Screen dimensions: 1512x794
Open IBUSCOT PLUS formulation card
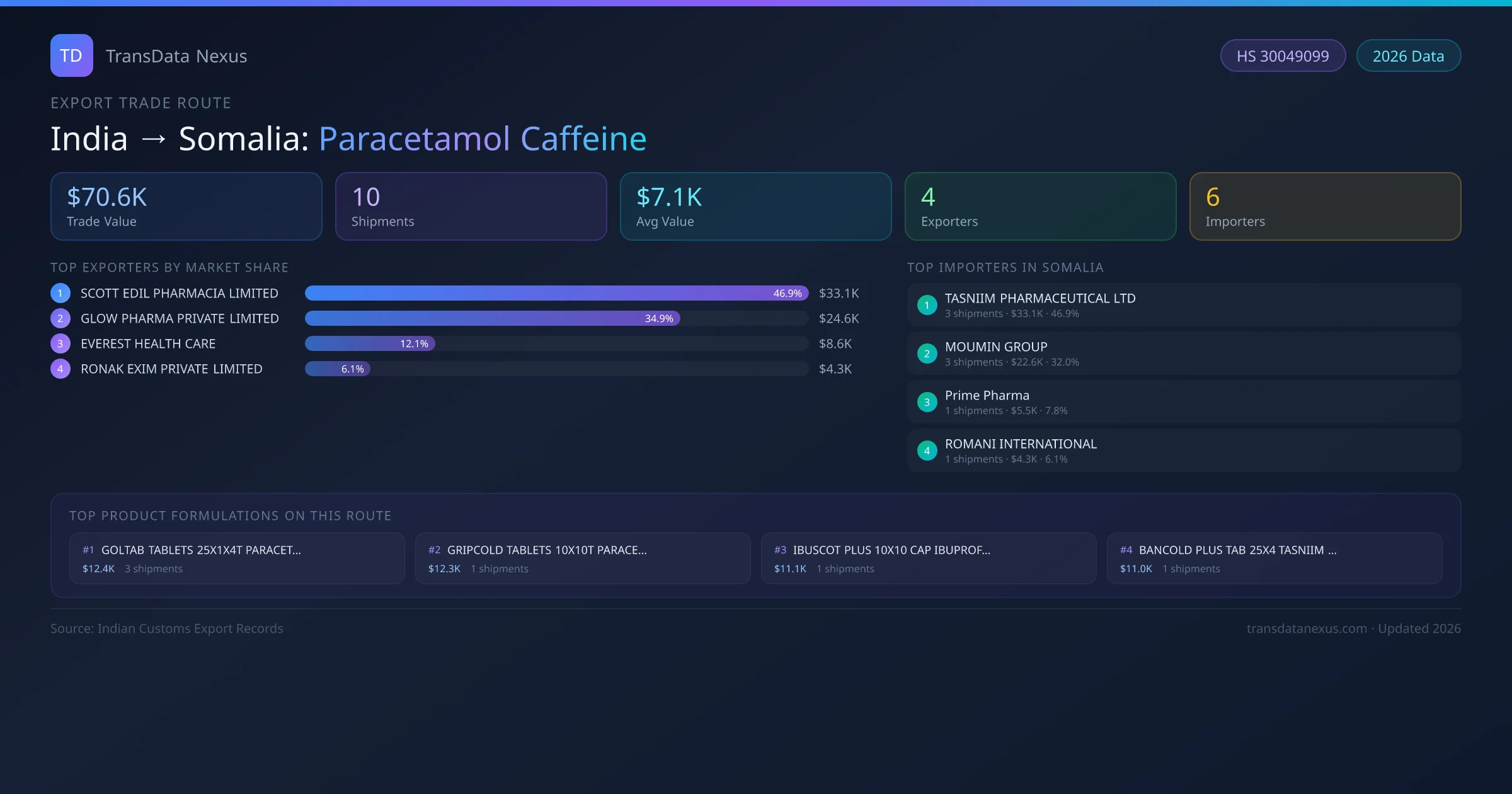click(928, 558)
